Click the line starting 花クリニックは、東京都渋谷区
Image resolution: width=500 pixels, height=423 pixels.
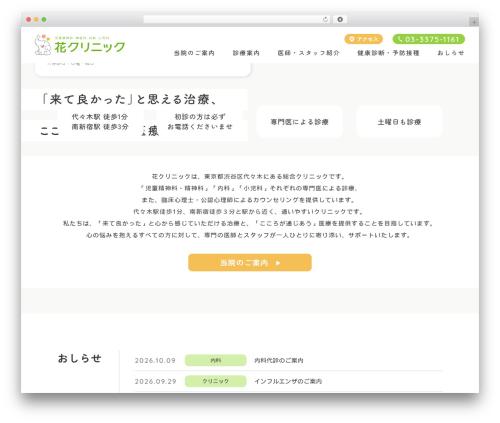click(249, 176)
